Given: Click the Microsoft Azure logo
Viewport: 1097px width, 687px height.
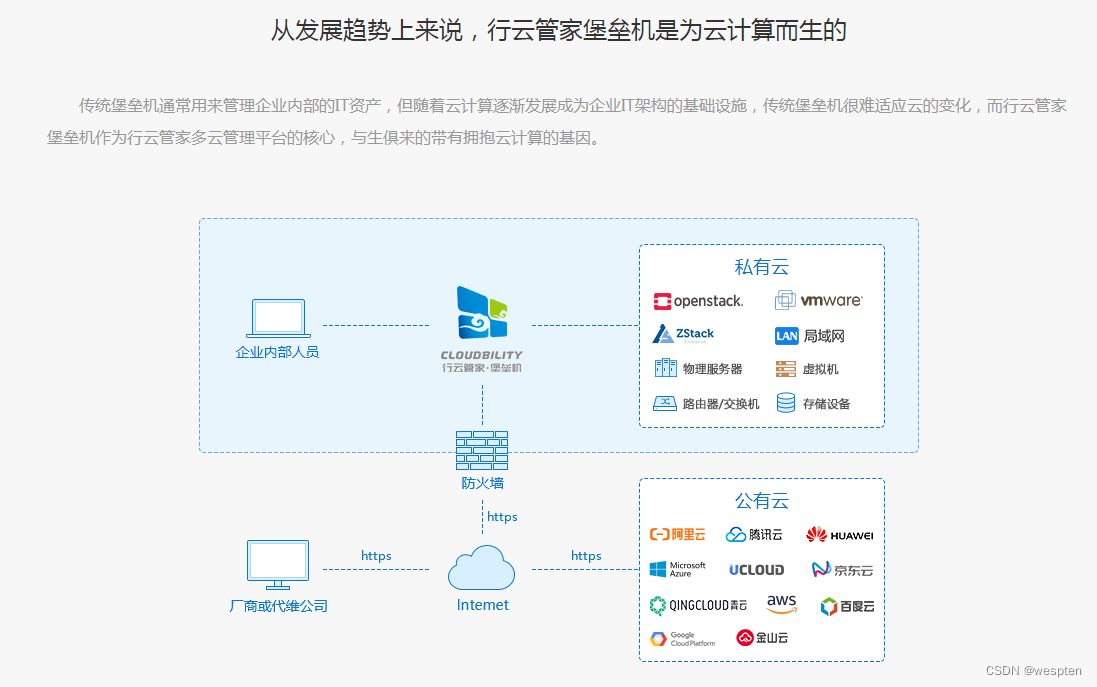Looking at the screenshot, I should 677,569.
